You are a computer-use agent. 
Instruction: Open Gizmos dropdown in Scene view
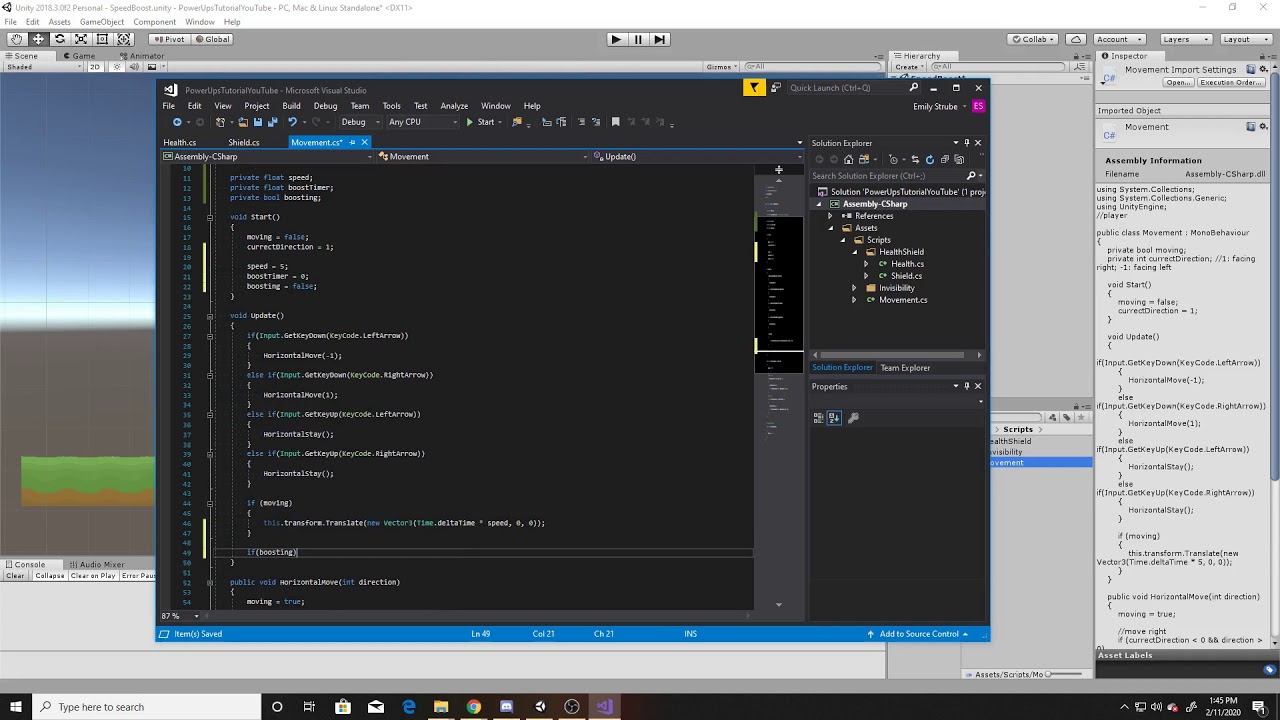721,67
